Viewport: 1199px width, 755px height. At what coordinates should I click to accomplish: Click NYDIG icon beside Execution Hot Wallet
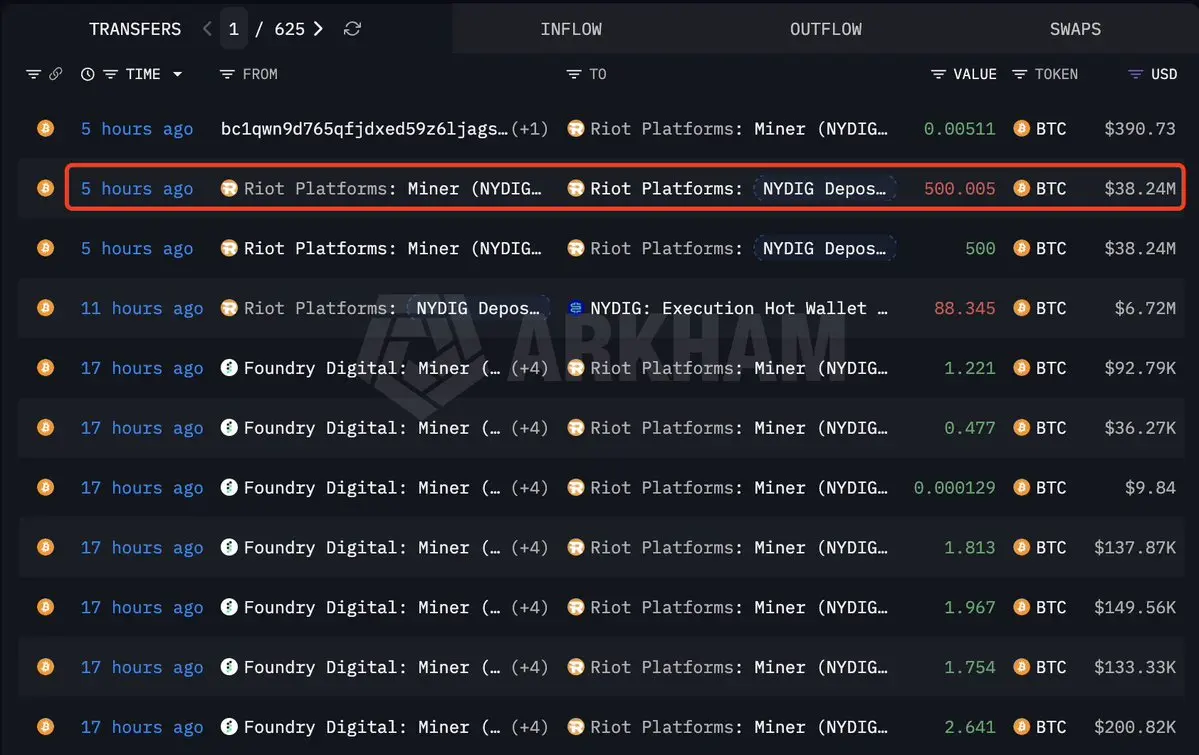(576, 308)
